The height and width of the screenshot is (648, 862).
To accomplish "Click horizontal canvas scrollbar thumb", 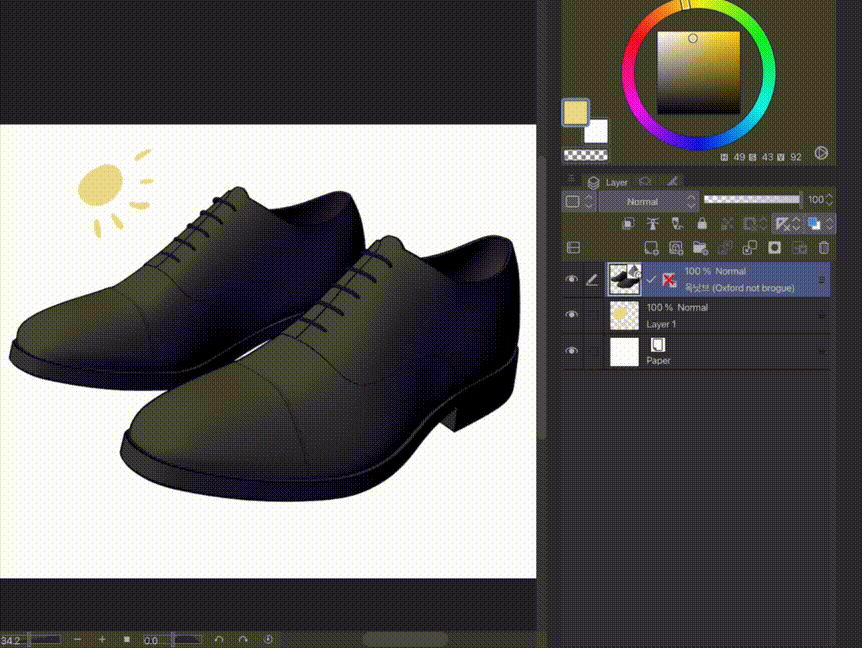I will [x=406, y=639].
